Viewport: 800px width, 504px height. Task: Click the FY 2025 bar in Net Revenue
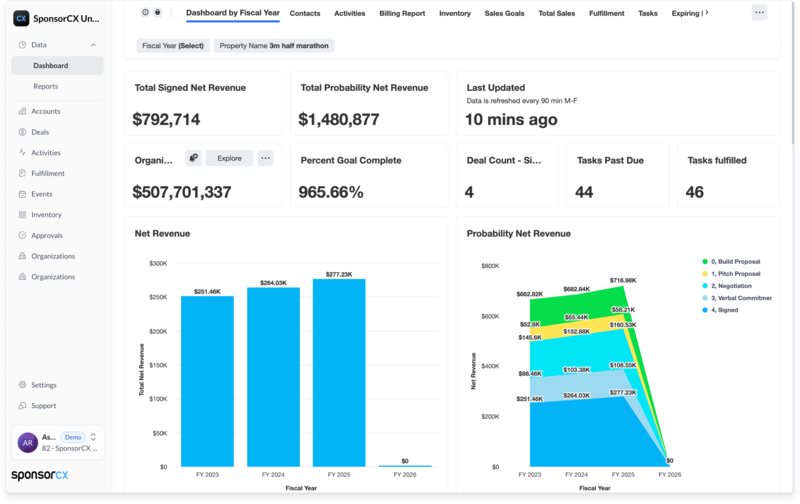tap(339, 373)
